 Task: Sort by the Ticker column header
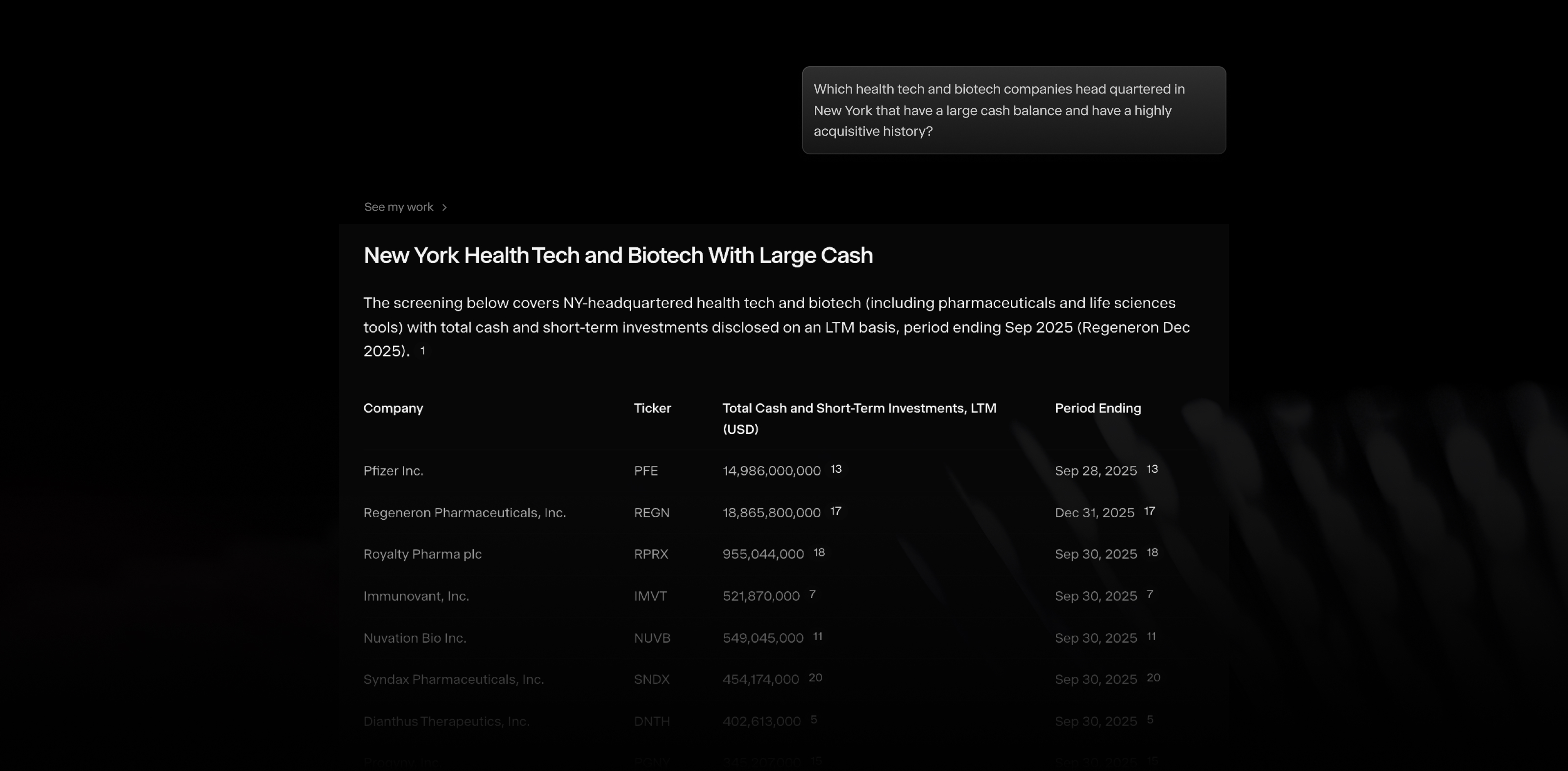pos(653,409)
